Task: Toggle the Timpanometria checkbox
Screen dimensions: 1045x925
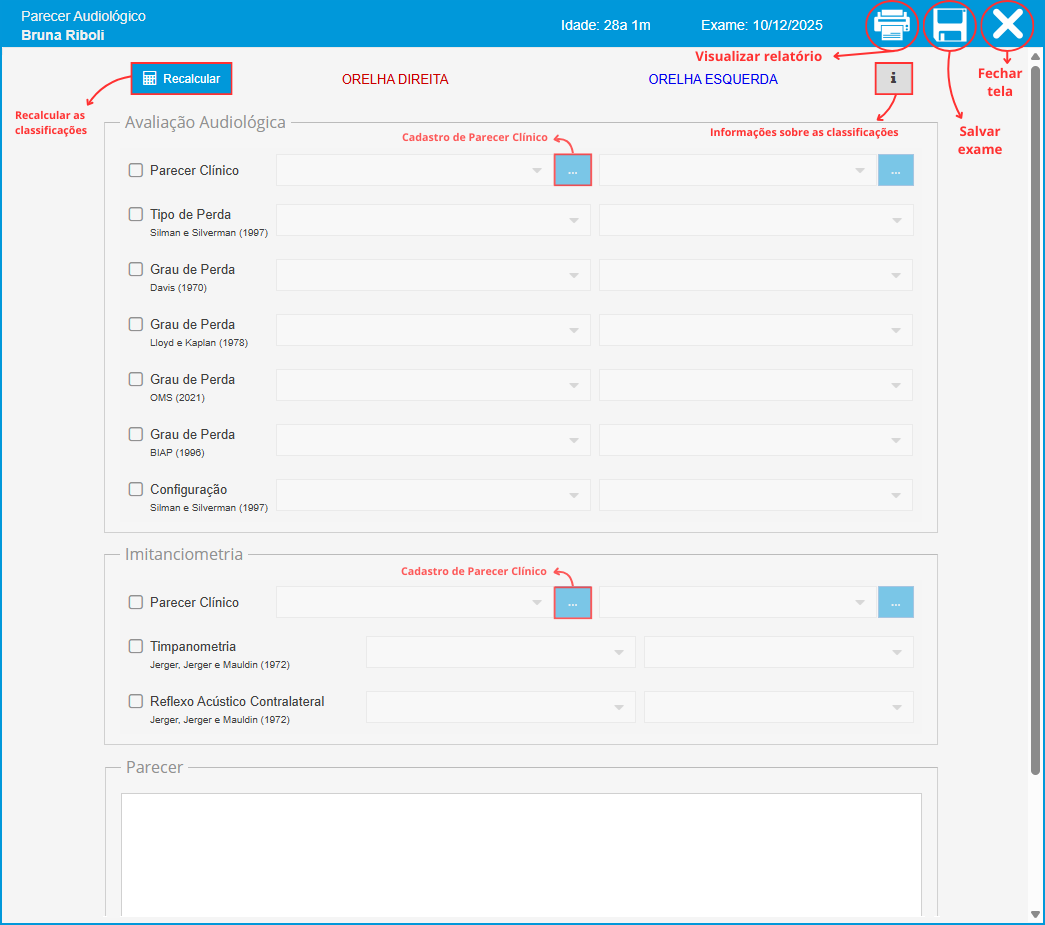Action: (136, 646)
